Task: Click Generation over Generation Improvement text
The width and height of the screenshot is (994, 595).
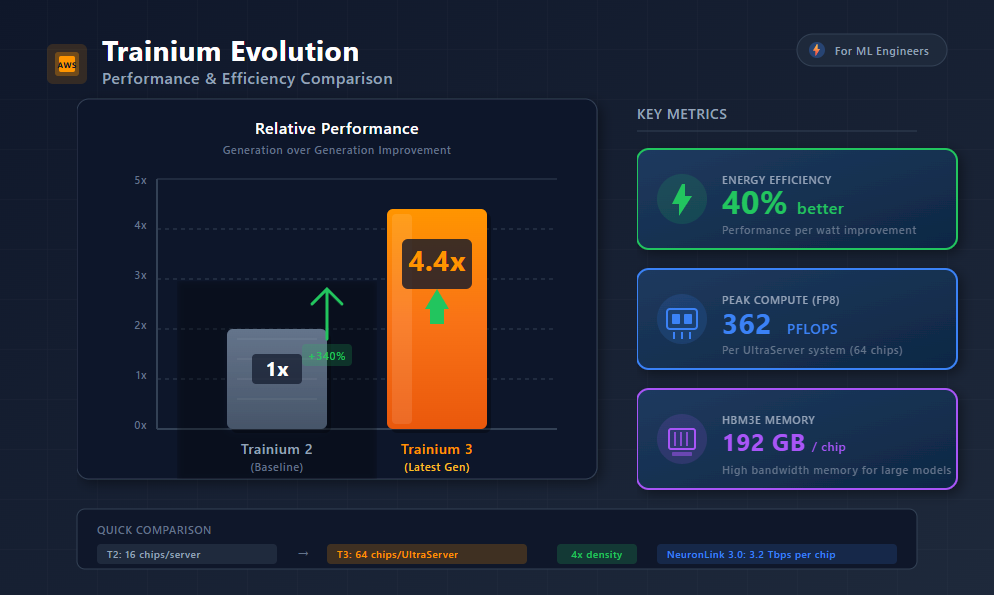Action: tap(337, 150)
